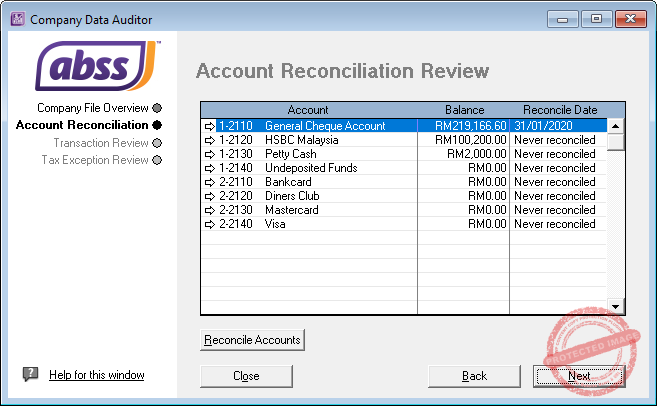Select the Mastercard account name

[292, 210]
